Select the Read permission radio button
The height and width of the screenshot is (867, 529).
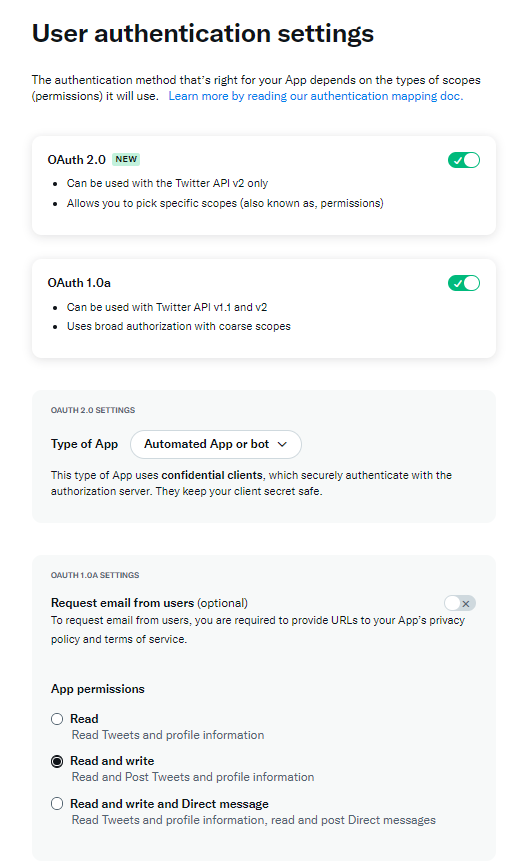(57, 719)
